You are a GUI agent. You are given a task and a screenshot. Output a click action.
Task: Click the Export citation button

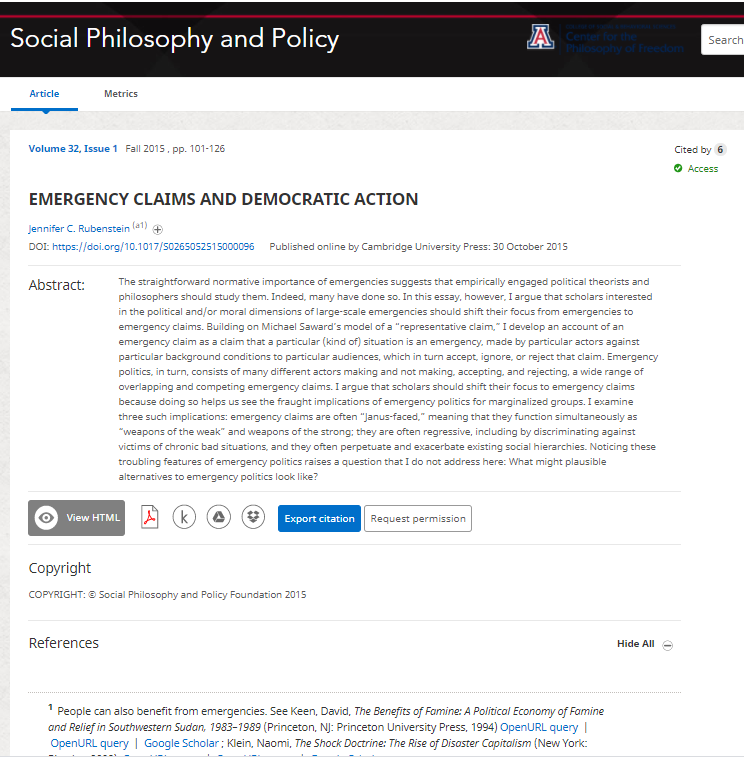pyautogui.click(x=319, y=519)
